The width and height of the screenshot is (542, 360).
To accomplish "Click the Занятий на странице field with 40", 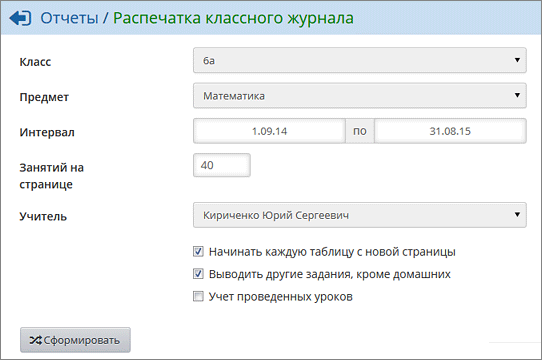I will coord(222,165).
